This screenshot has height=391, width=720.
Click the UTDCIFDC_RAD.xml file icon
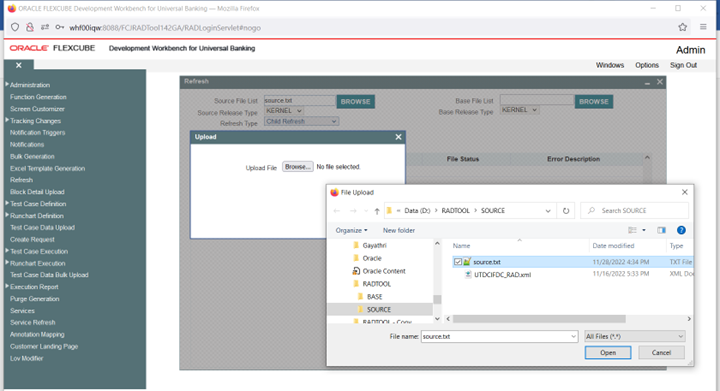[468, 274]
